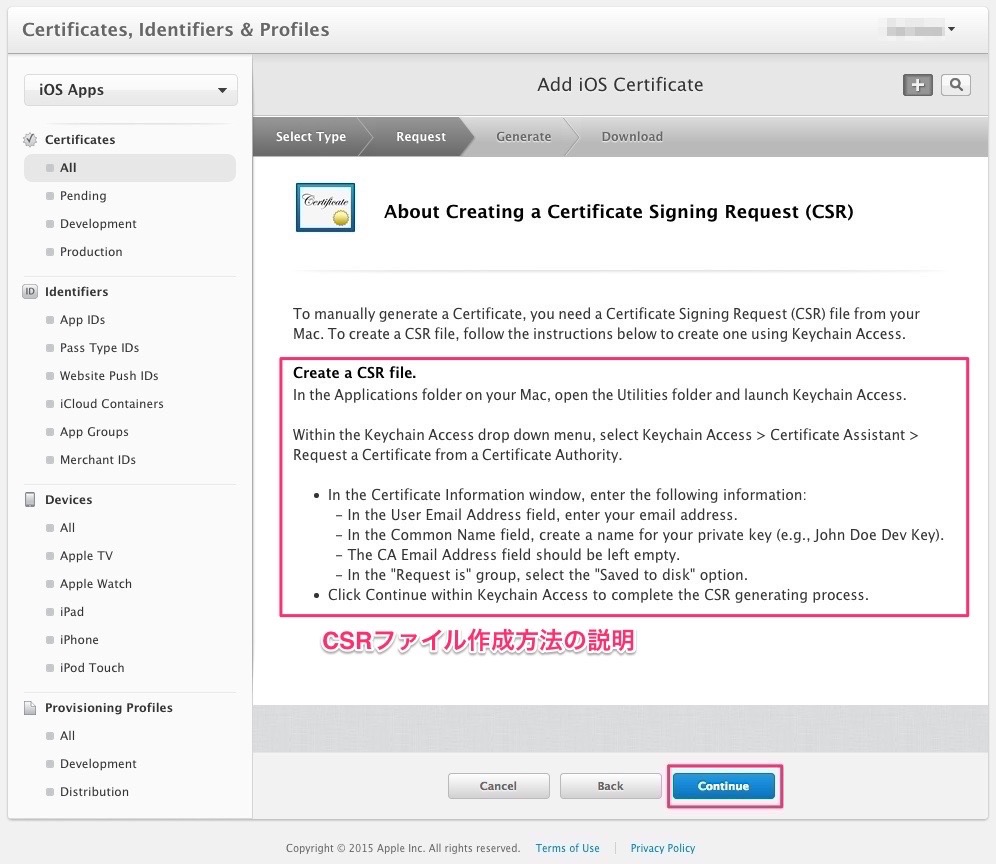Screen dimensions: 996x864
Task: Click the Download step tab
Action: point(632,137)
